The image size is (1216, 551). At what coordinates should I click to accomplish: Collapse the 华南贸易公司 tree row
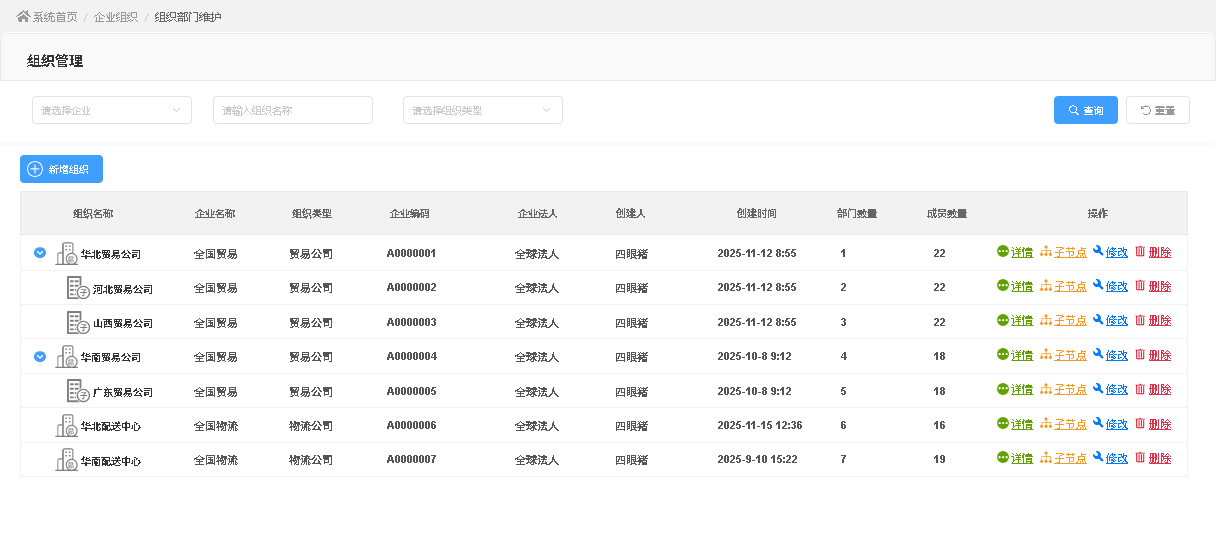tap(40, 356)
